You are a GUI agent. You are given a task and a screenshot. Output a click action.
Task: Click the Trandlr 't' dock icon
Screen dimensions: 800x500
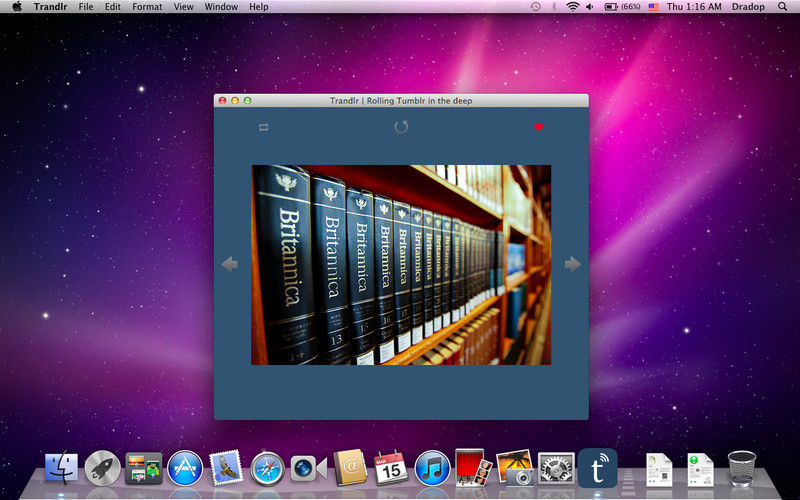[x=597, y=468]
